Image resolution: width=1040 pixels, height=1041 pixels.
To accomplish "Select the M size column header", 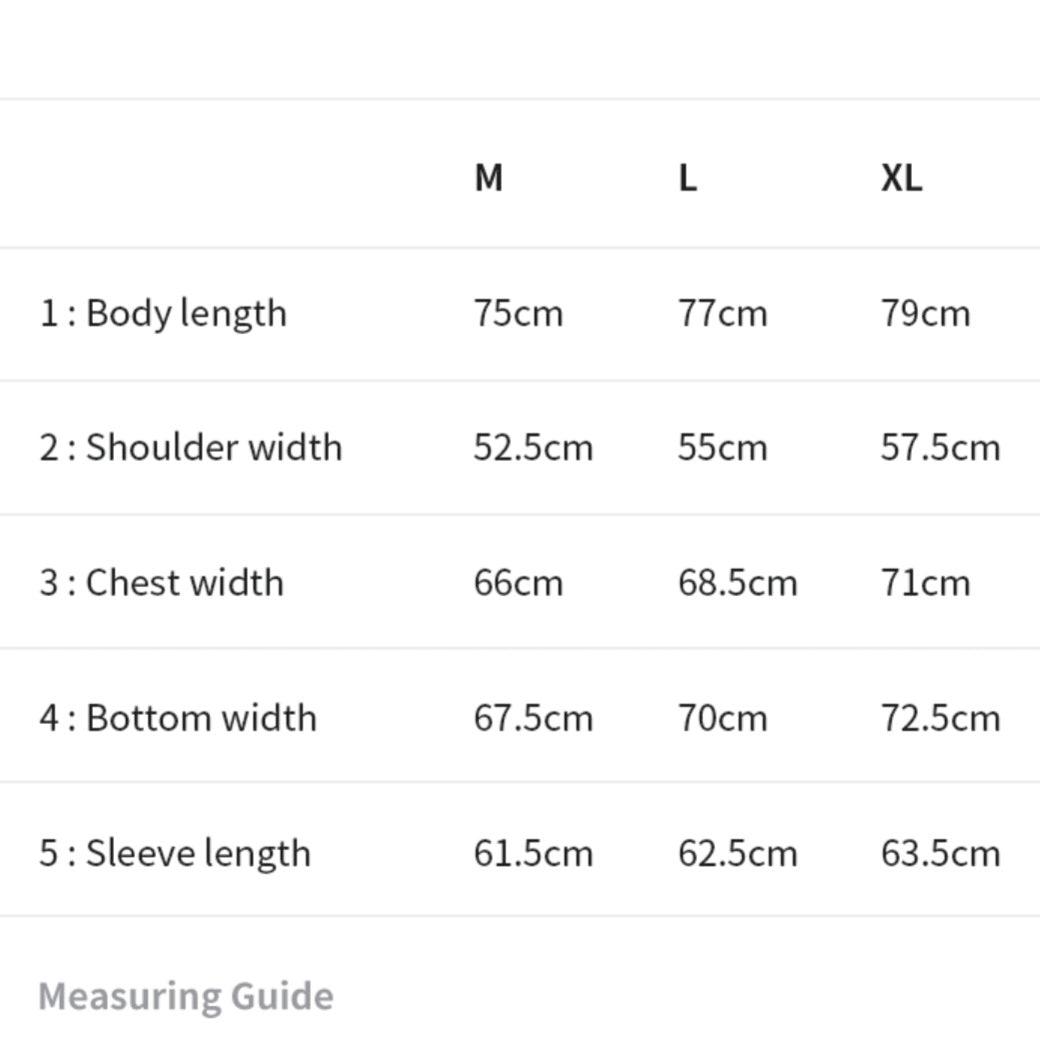I will point(488,178).
